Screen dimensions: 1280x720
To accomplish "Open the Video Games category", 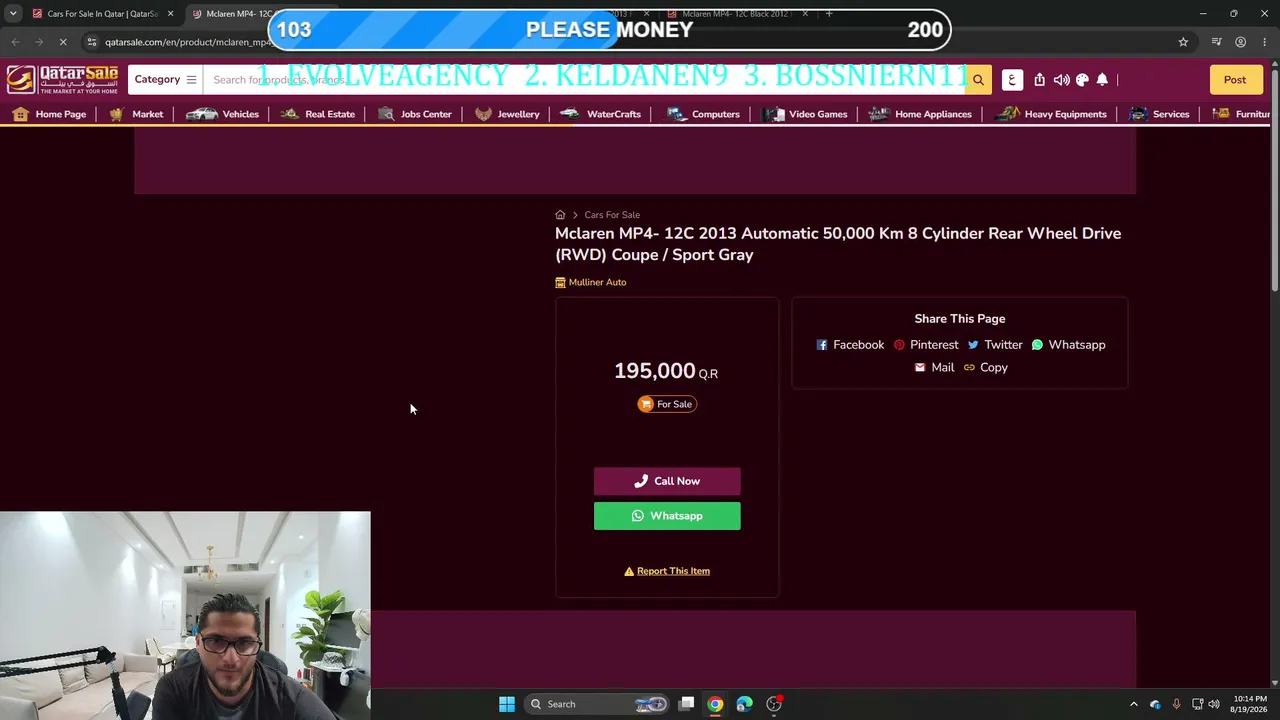I will 805,114.
